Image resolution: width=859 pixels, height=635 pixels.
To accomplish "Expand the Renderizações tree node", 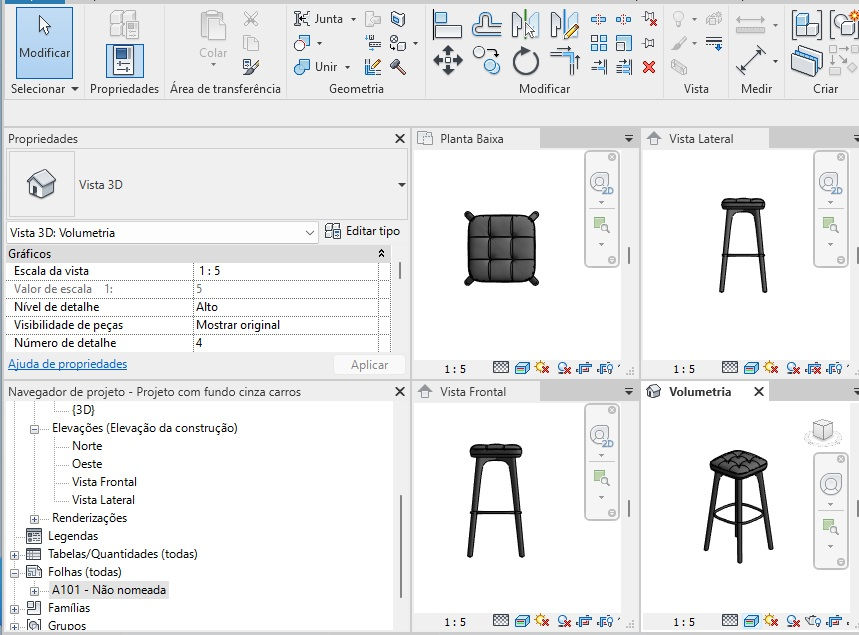I will click(34, 519).
